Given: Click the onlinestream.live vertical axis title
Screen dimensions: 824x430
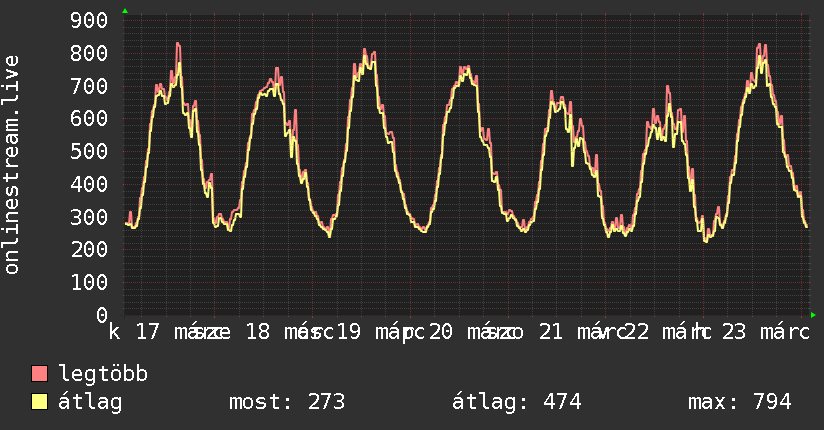Looking at the screenshot, I should coord(11,165).
